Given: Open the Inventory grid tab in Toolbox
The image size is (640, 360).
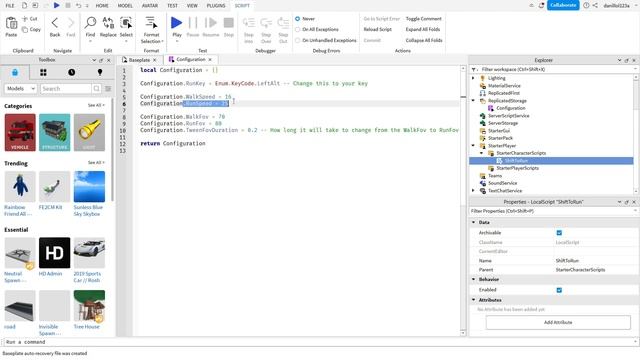Looking at the screenshot, I should pos(43,72).
